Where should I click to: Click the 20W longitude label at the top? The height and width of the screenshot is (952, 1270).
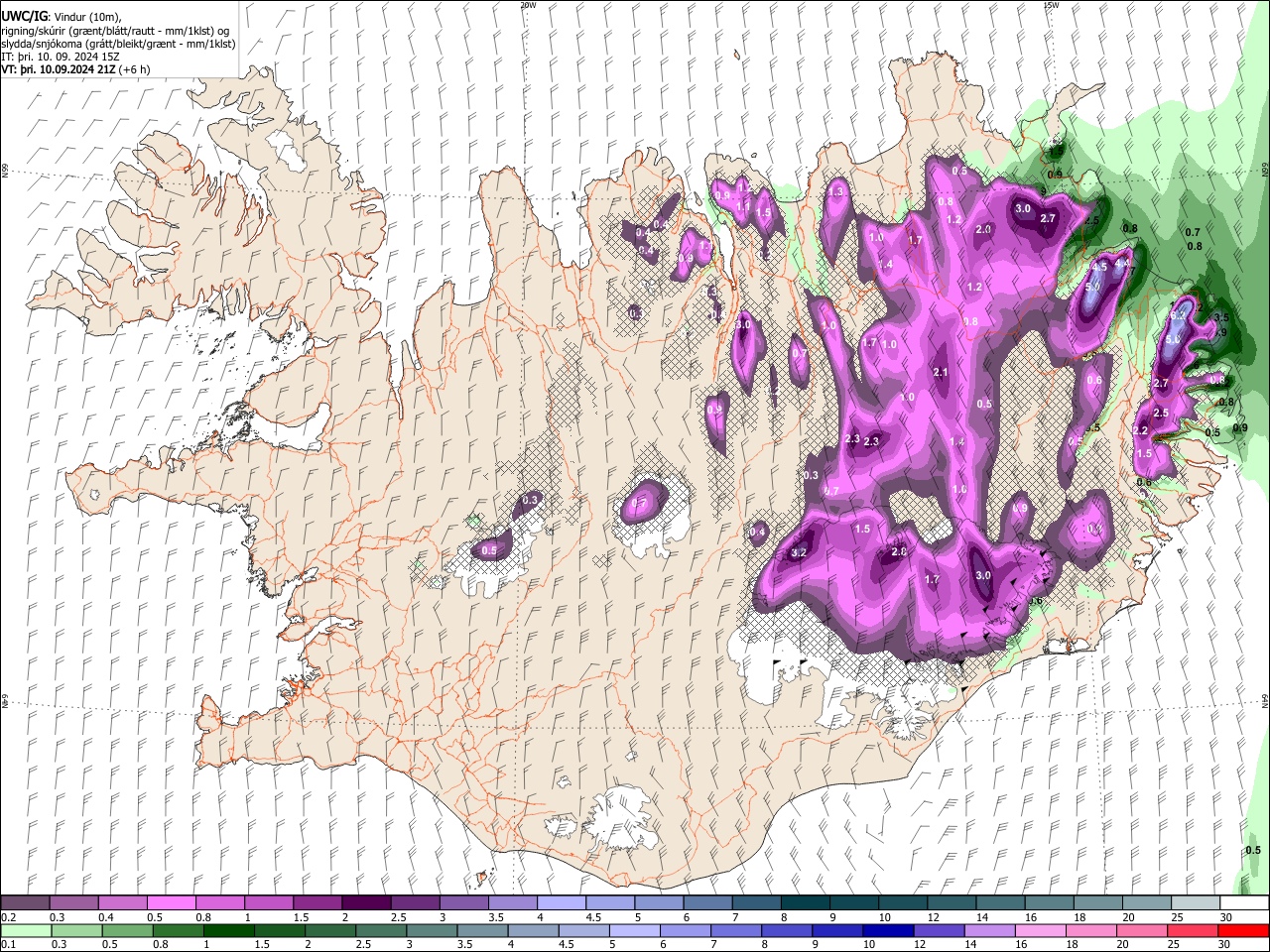528,5
